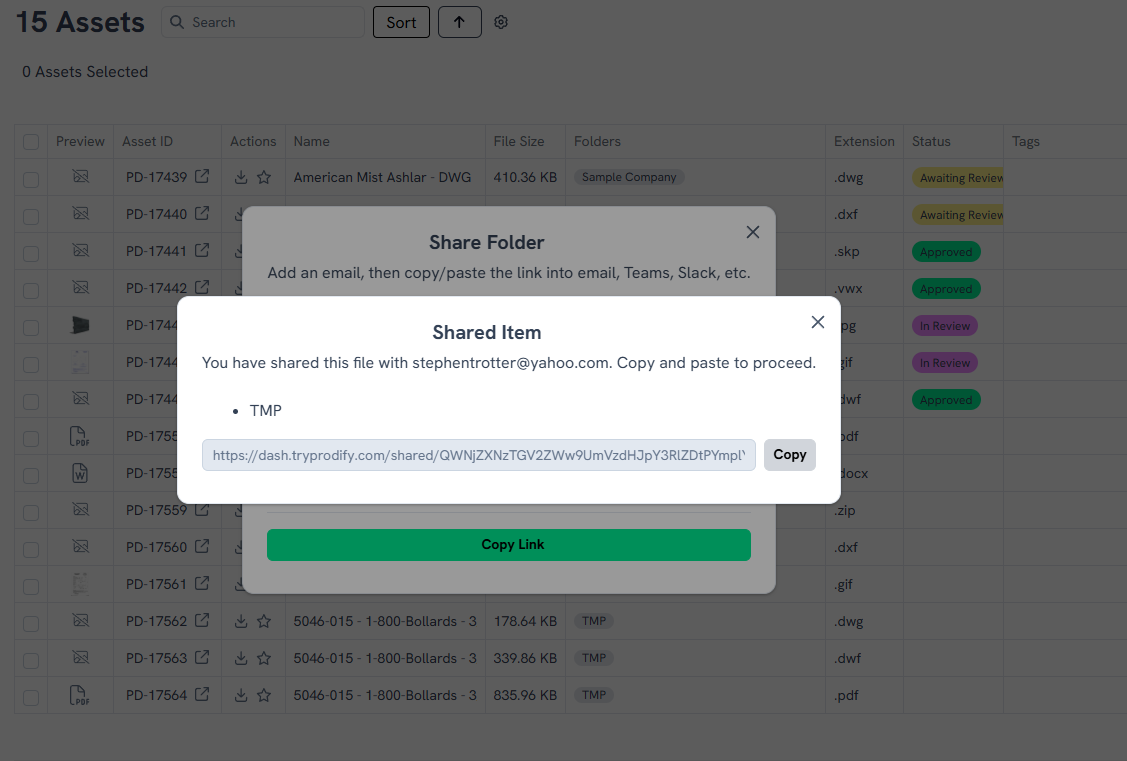Open PD-17439 in new tab icon
This screenshot has height=761, width=1127.
click(x=202, y=177)
